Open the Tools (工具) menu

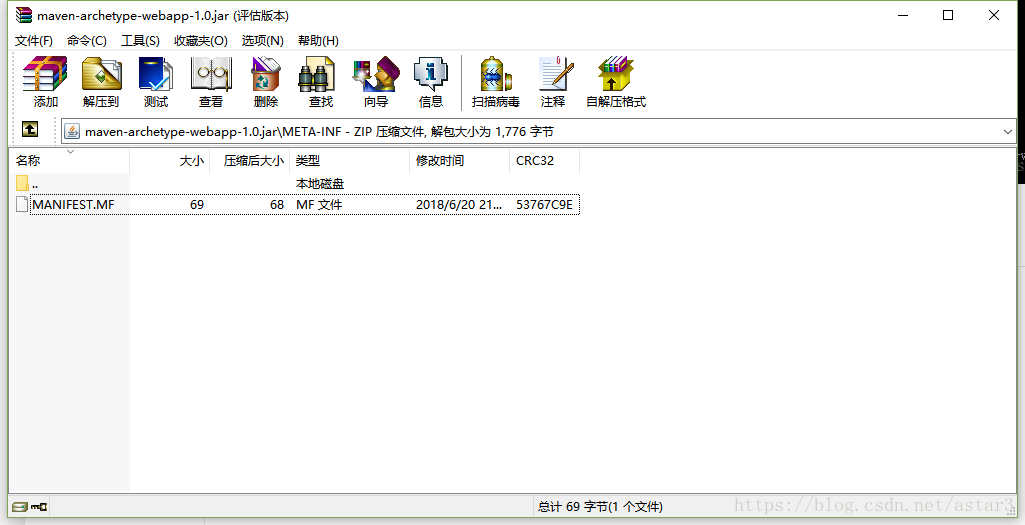(141, 41)
